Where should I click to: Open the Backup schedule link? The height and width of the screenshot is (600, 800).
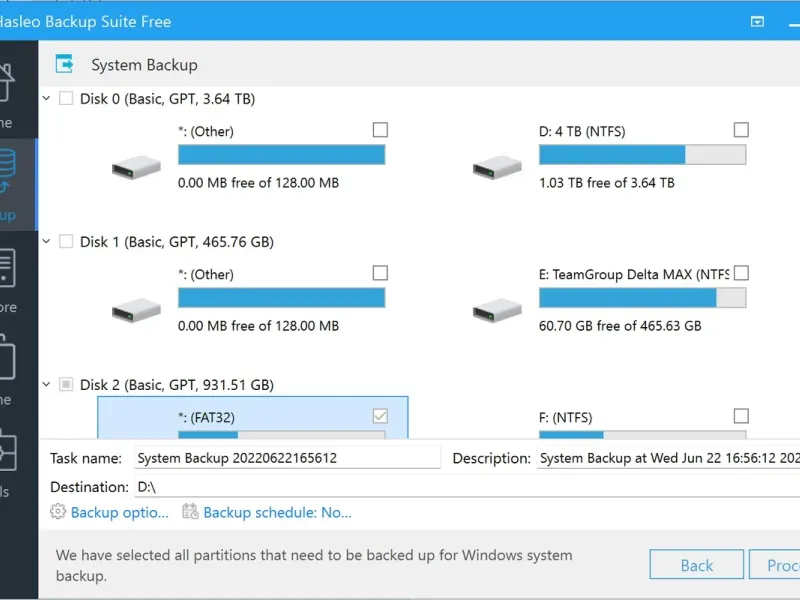(x=277, y=512)
